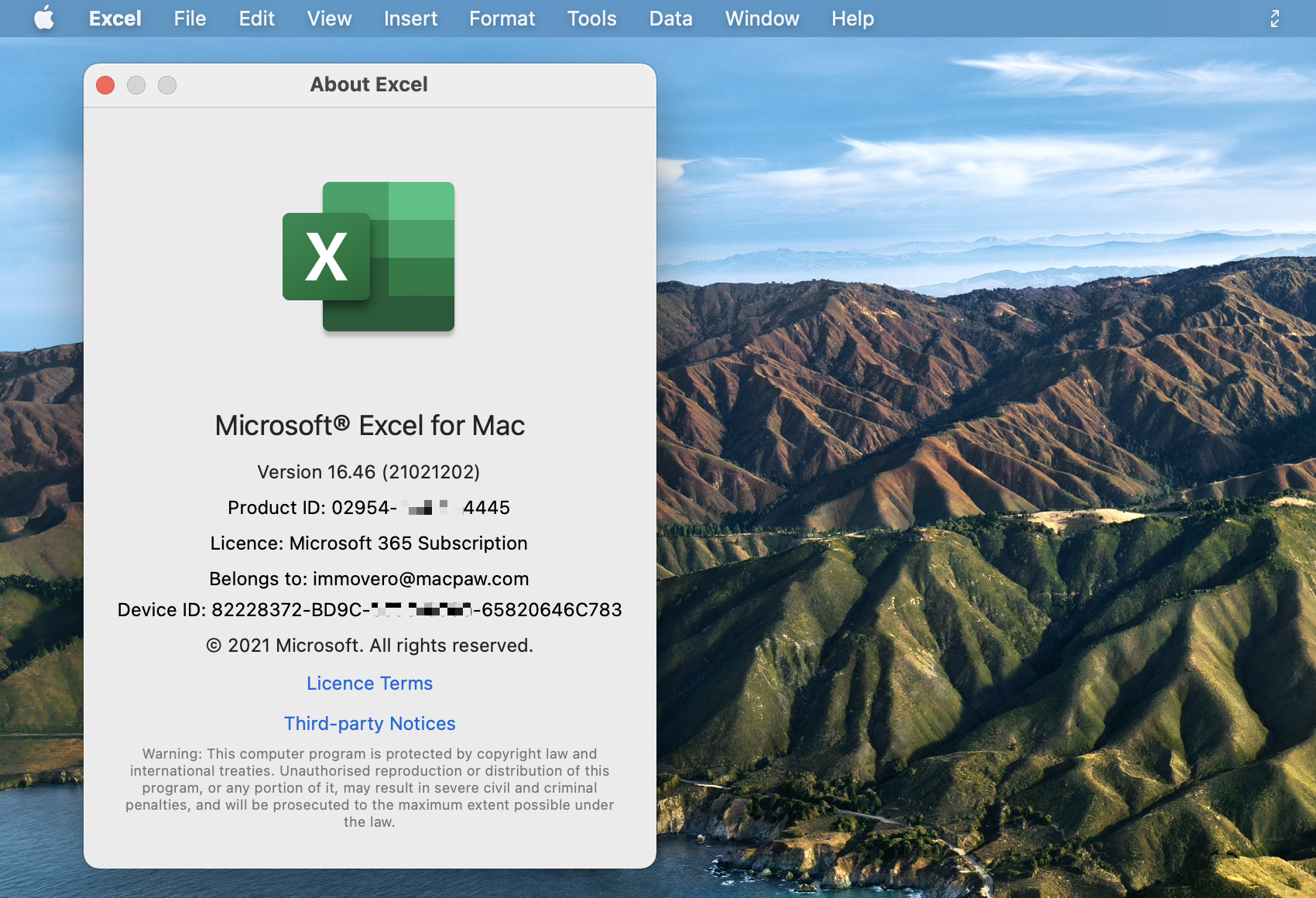Image resolution: width=1316 pixels, height=898 pixels.
Task: Click the About Excel title text
Action: (x=368, y=84)
